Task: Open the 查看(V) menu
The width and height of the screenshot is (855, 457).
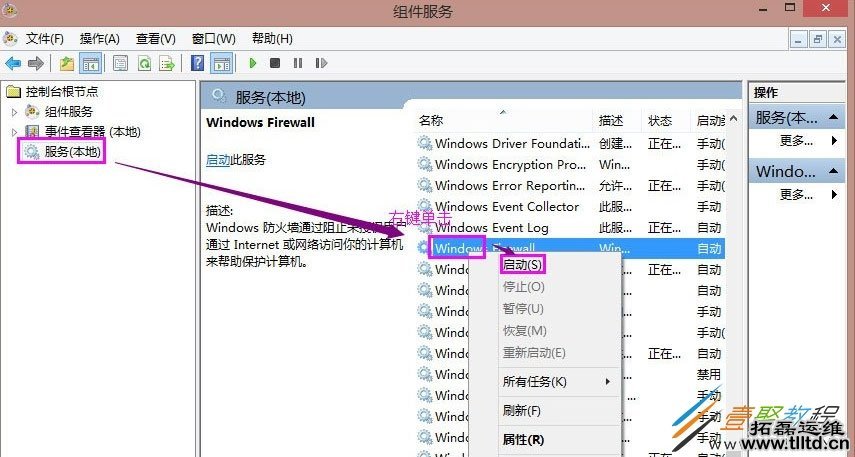Action: 155,39
